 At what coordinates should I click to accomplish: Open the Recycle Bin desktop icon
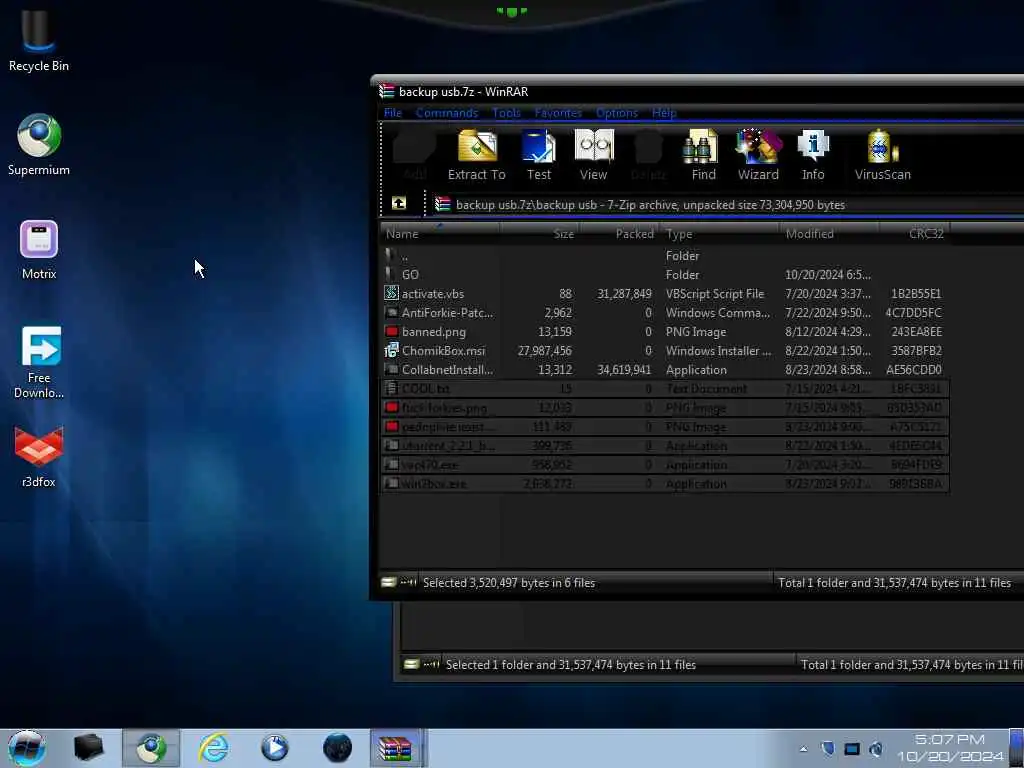click(x=39, y=40)
